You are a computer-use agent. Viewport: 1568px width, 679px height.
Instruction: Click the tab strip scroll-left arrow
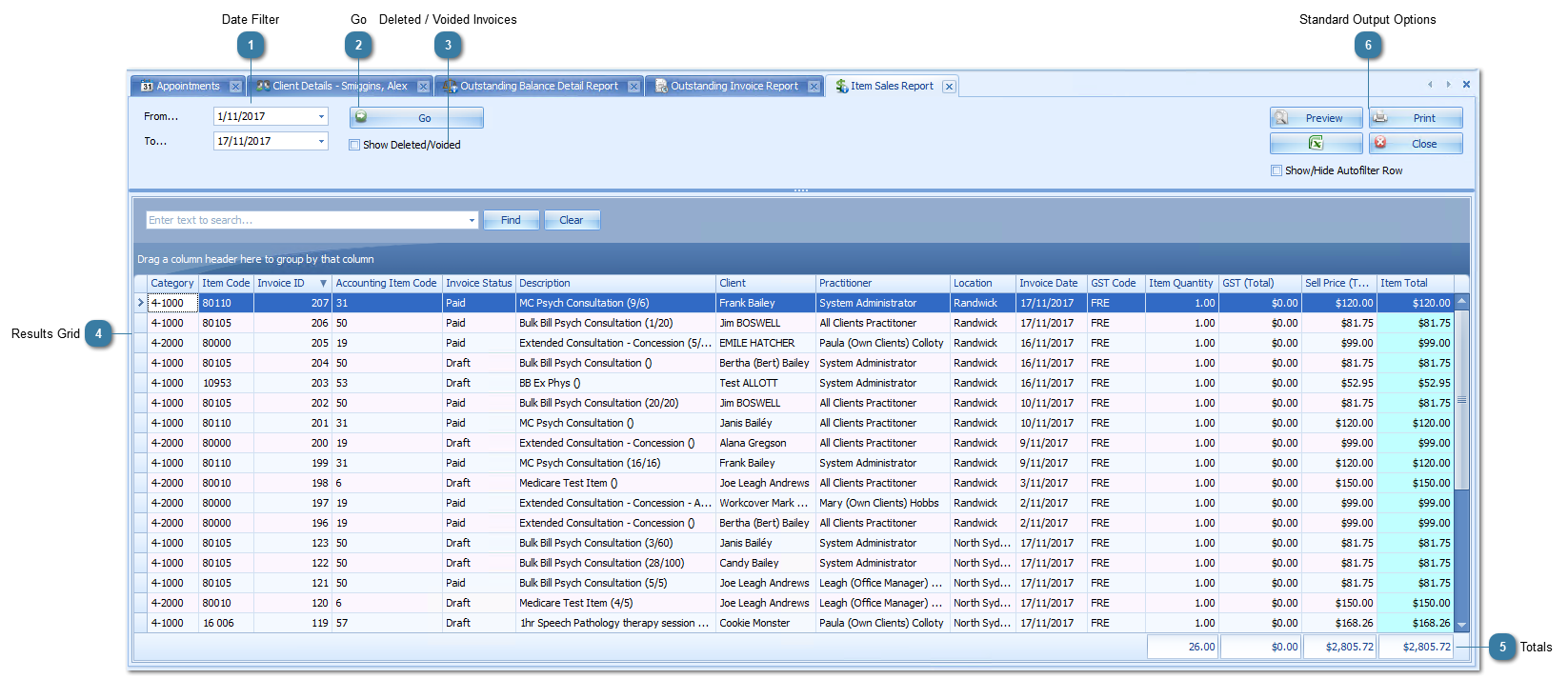click(x=1430, y=85)
